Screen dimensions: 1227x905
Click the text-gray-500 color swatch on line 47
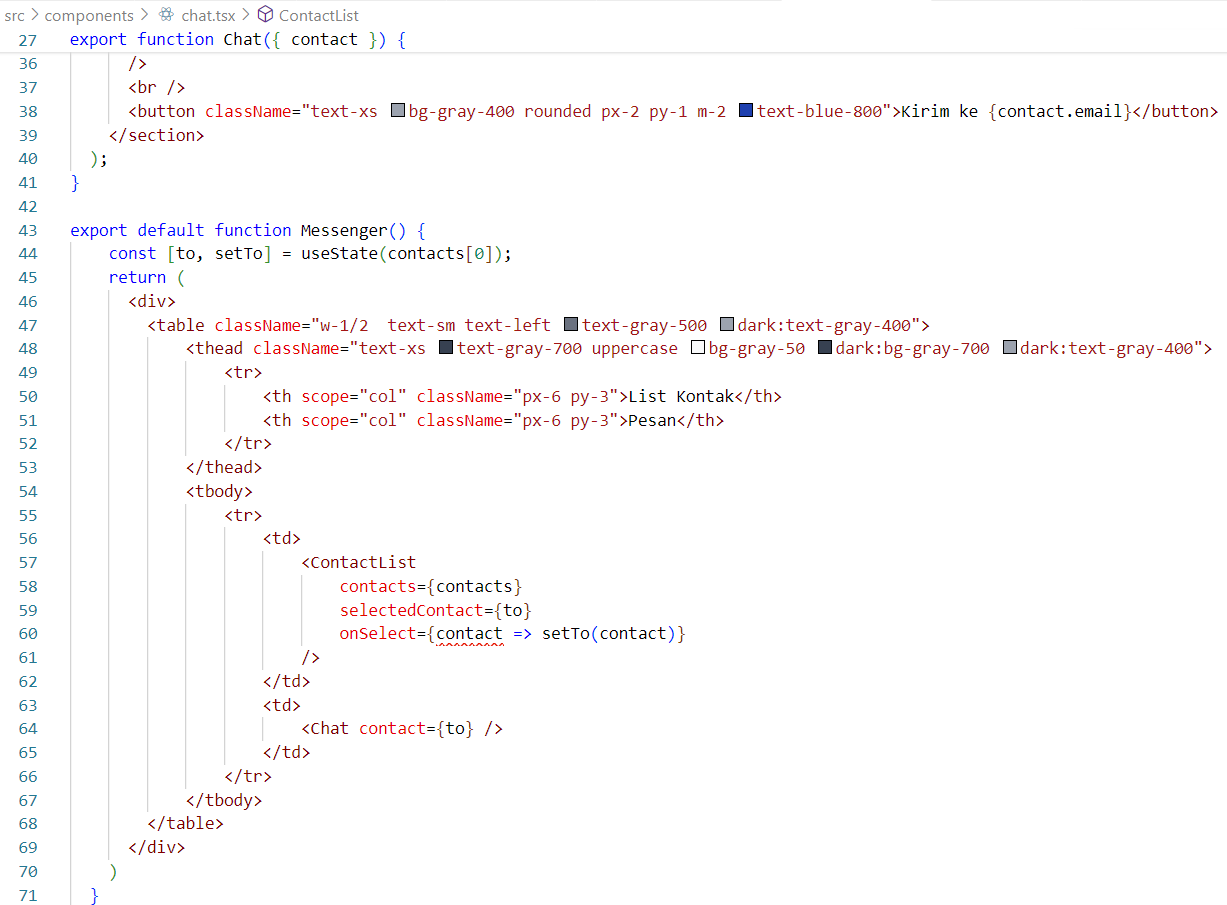click(x=571, y=325)
